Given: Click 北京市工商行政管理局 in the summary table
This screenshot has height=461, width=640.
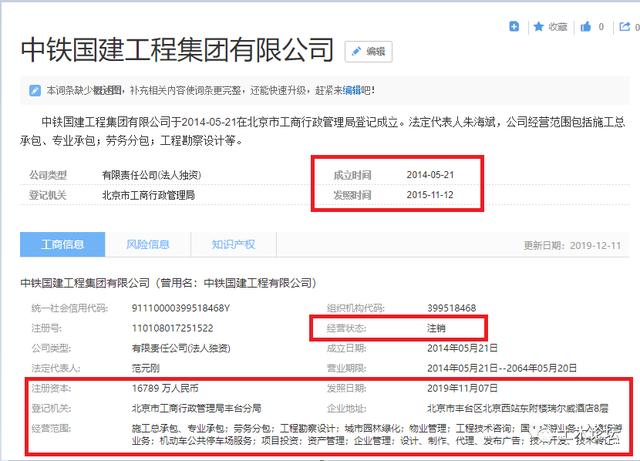Looking at the screenshot, I should [149, 195].
